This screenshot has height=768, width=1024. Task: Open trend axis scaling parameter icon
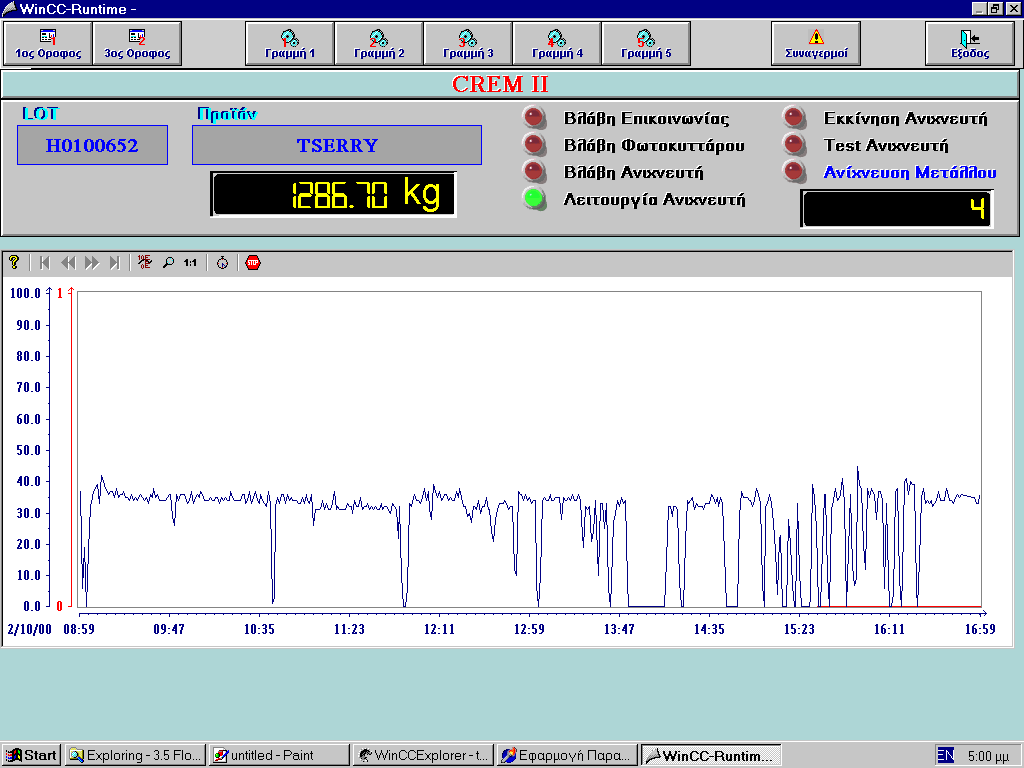point(145,263)
